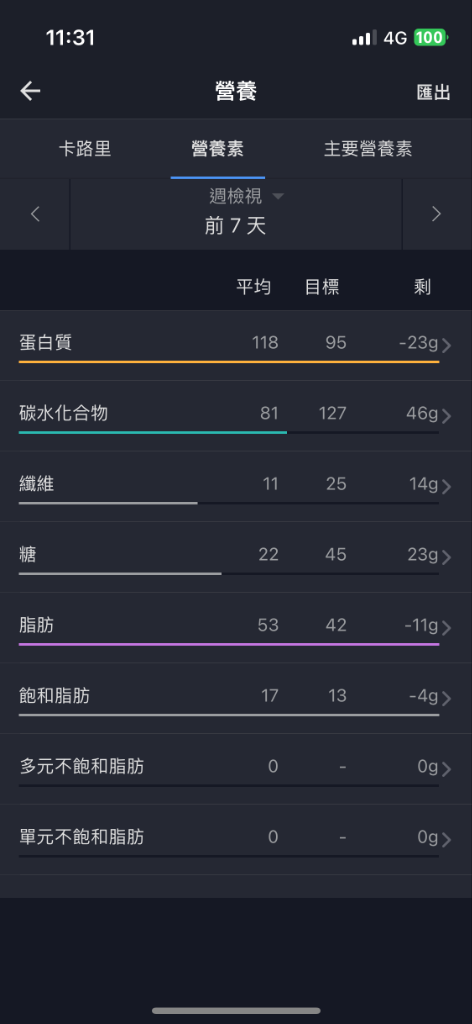Open 蛋白質 details chevron

[447, 345]
